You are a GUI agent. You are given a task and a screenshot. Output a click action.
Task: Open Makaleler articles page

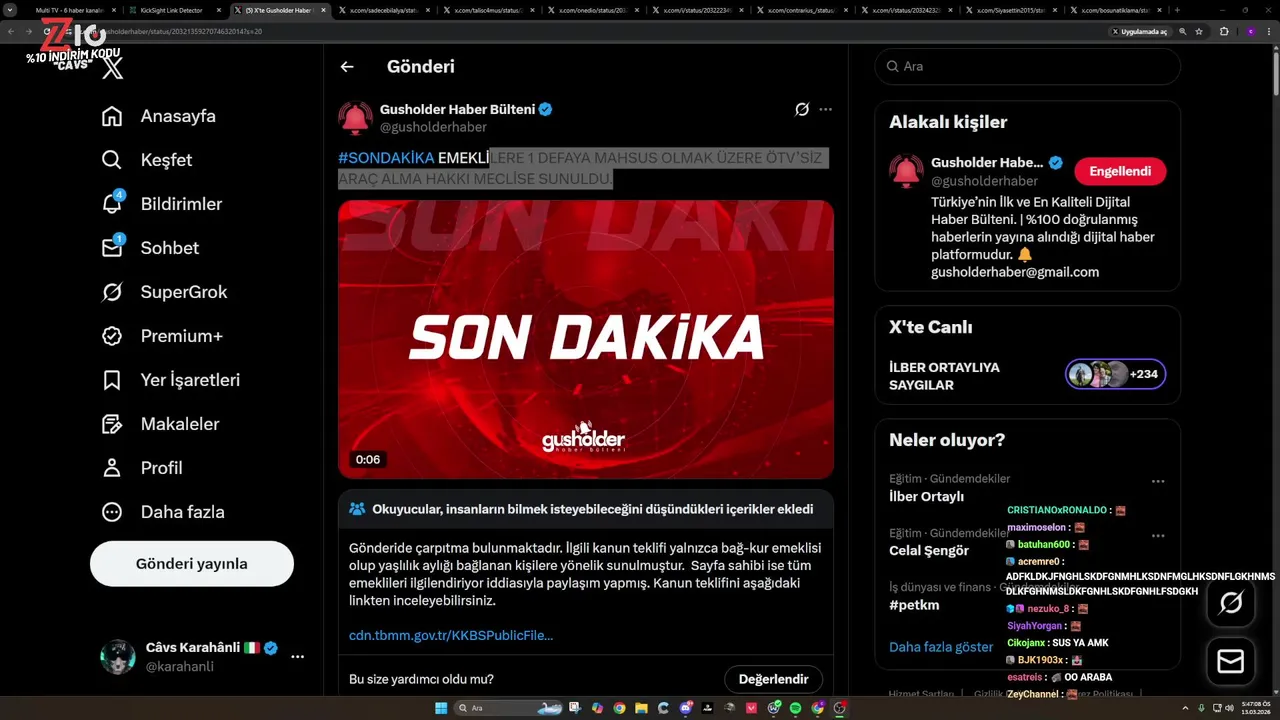point(160,424)
